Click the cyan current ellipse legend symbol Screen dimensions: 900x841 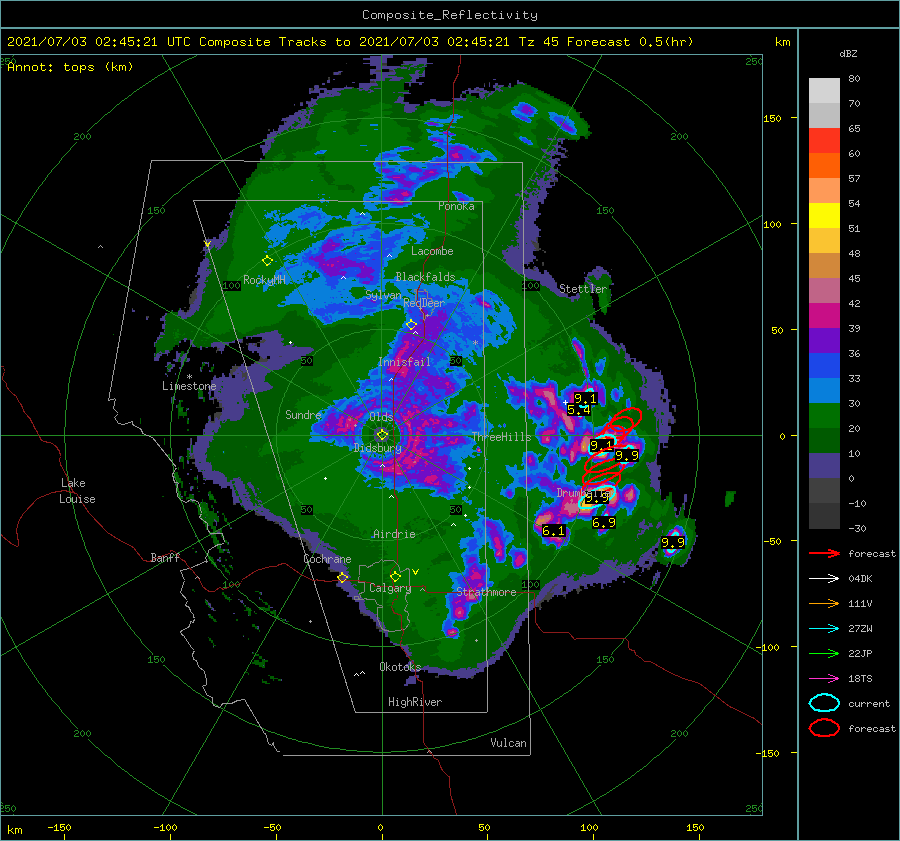pyautogui.click(x=824, y=703)
